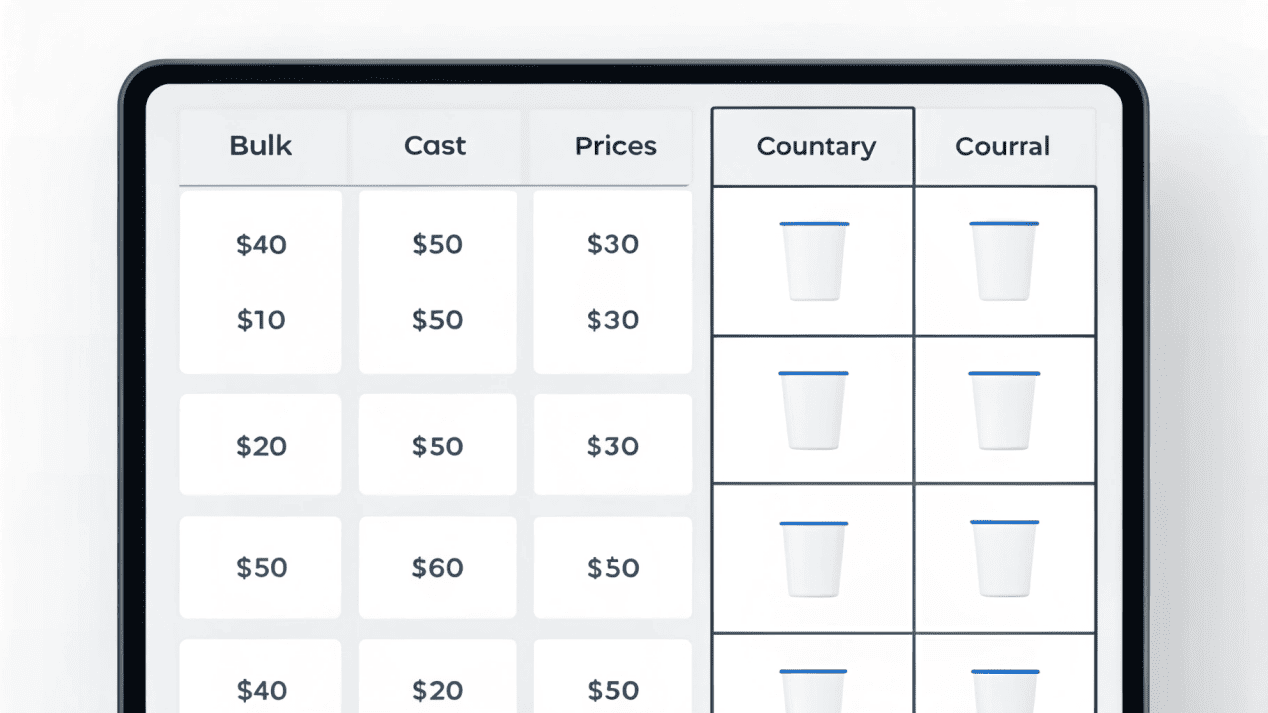This screenshot has width=1268, height=713.
Task: Click the Bulk column header
Action: click(x=261, y=146)
